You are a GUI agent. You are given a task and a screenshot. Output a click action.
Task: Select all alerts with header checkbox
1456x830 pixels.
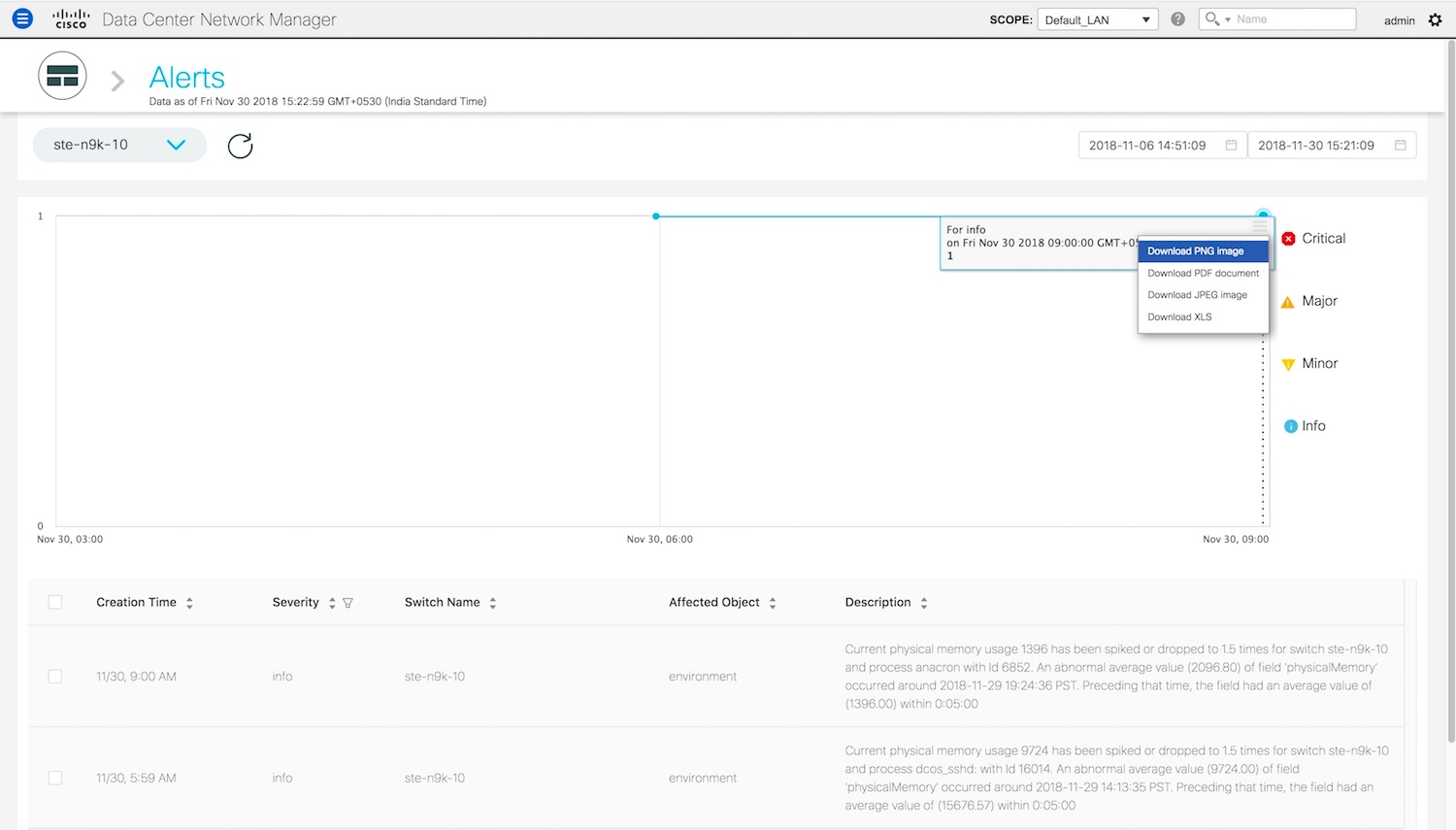[x=55, y=603]
